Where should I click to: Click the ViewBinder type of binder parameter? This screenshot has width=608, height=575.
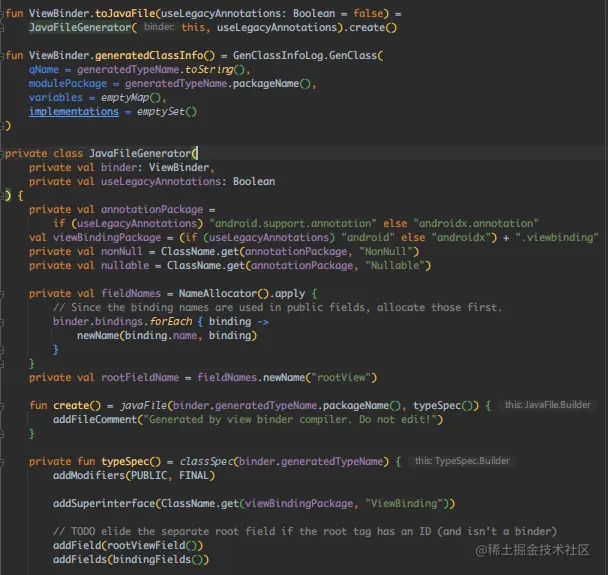pos(179,167)
